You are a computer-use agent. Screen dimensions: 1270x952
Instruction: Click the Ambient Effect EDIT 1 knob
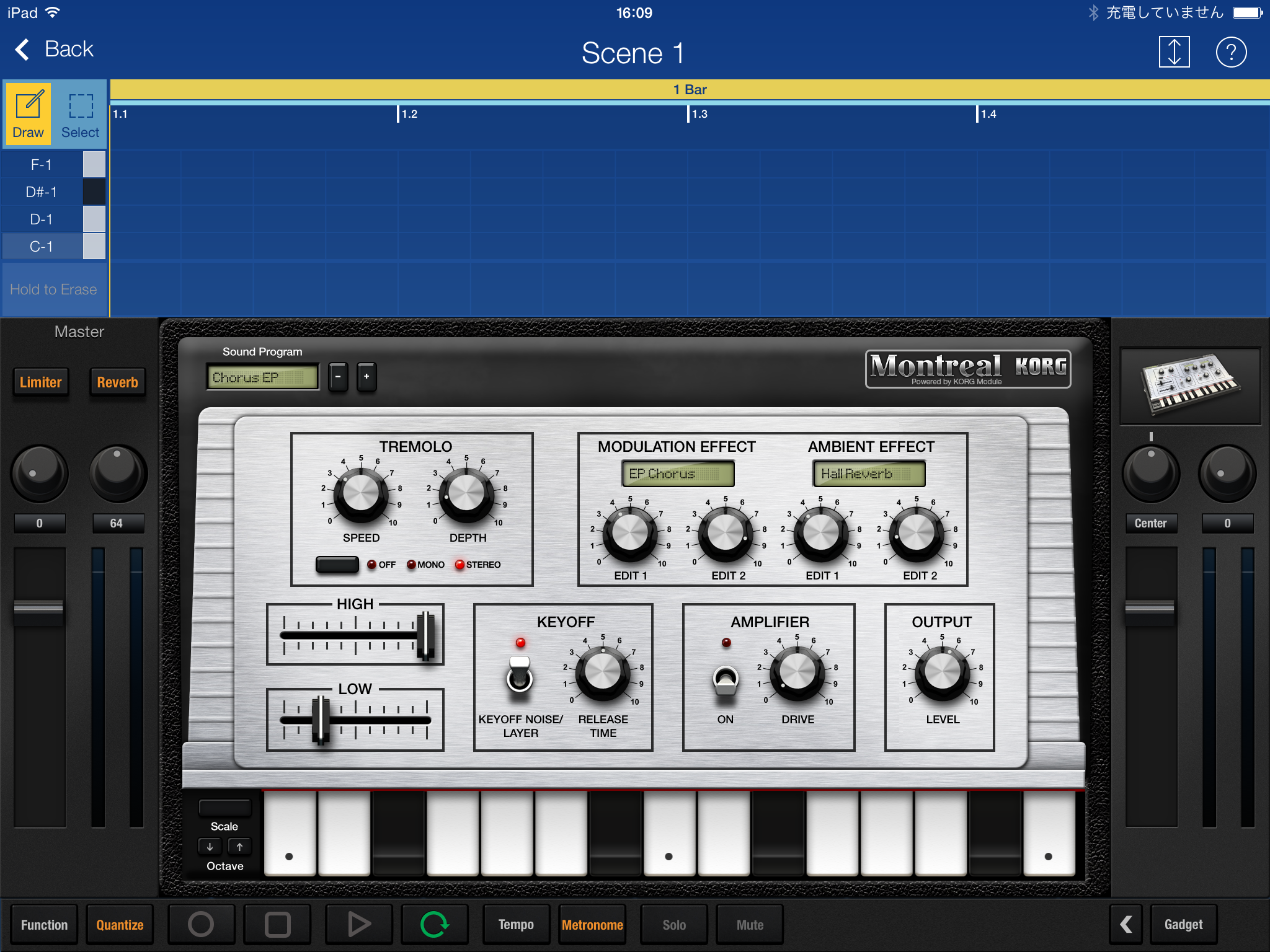click(x=821, y=534)
